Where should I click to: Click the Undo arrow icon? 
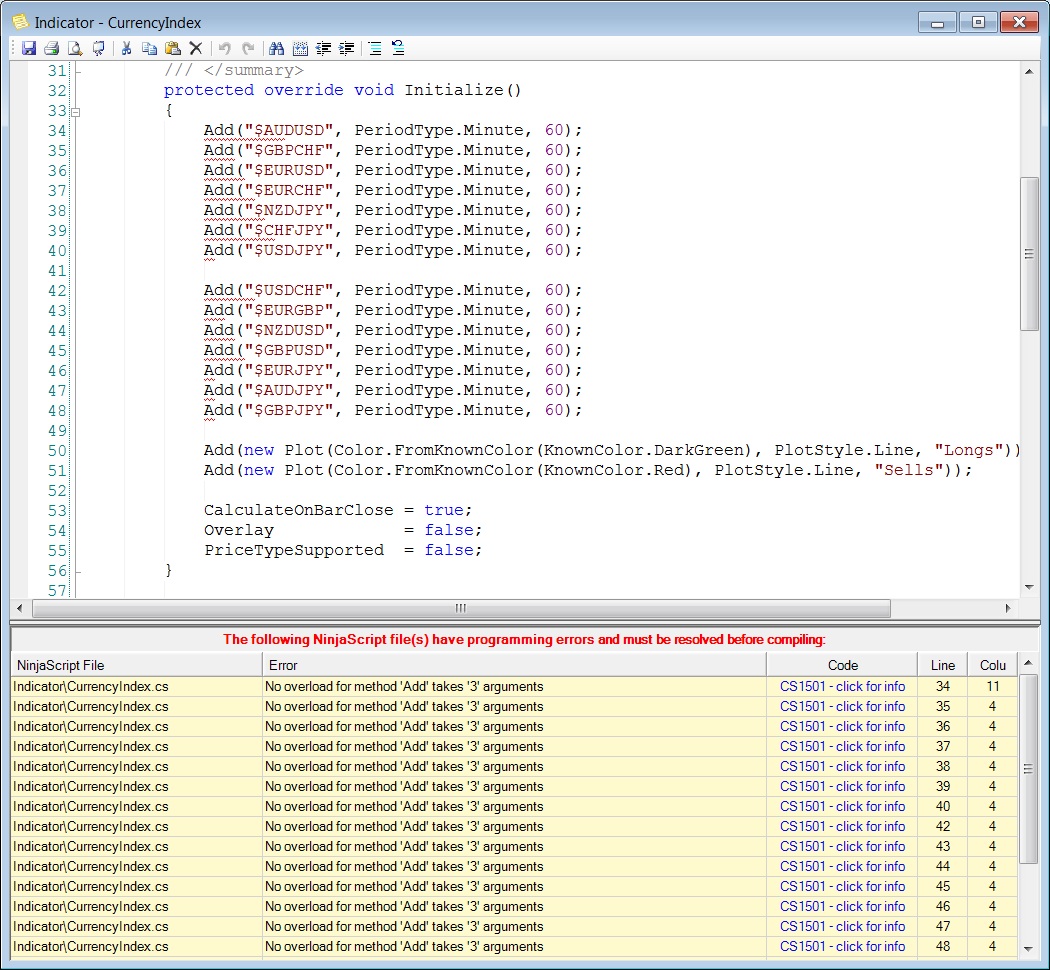tap(225, 48)
